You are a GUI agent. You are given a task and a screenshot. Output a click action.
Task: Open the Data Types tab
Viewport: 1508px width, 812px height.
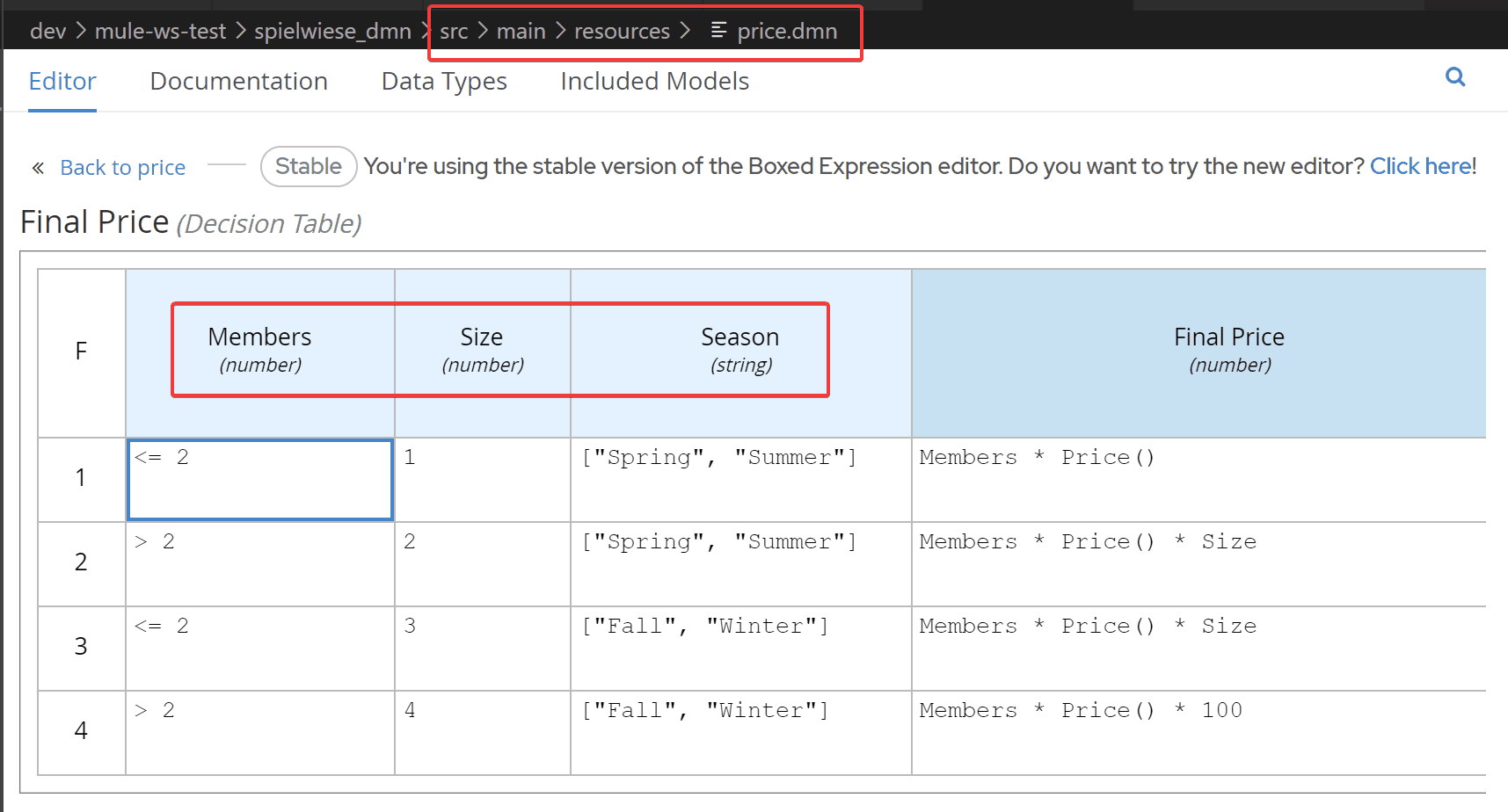click(x=444, y=81)
